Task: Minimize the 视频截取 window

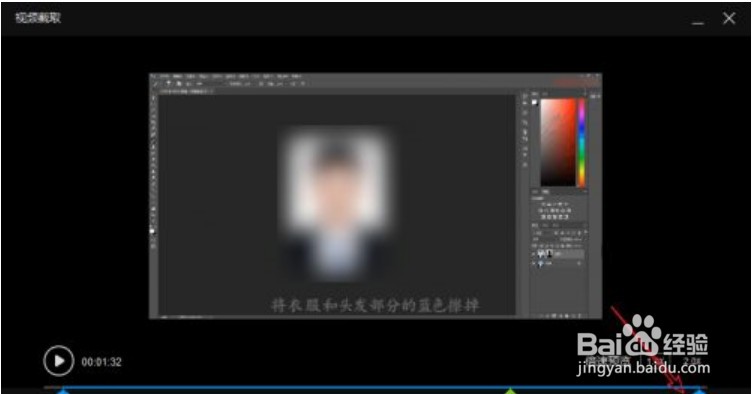Action: 698,22
